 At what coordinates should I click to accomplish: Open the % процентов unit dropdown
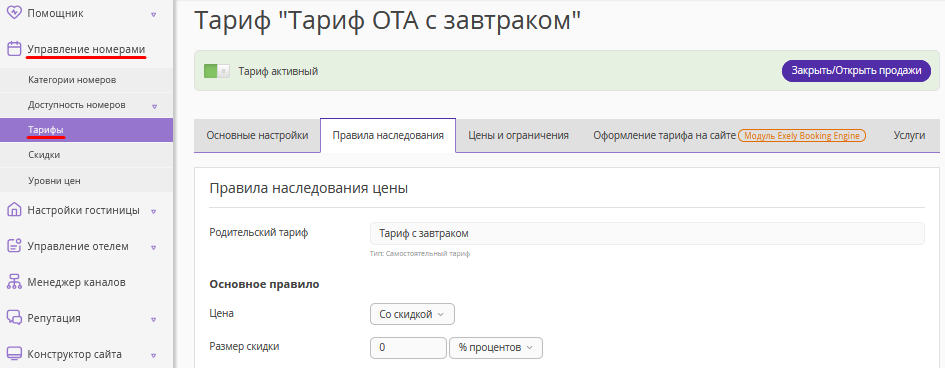496,348
